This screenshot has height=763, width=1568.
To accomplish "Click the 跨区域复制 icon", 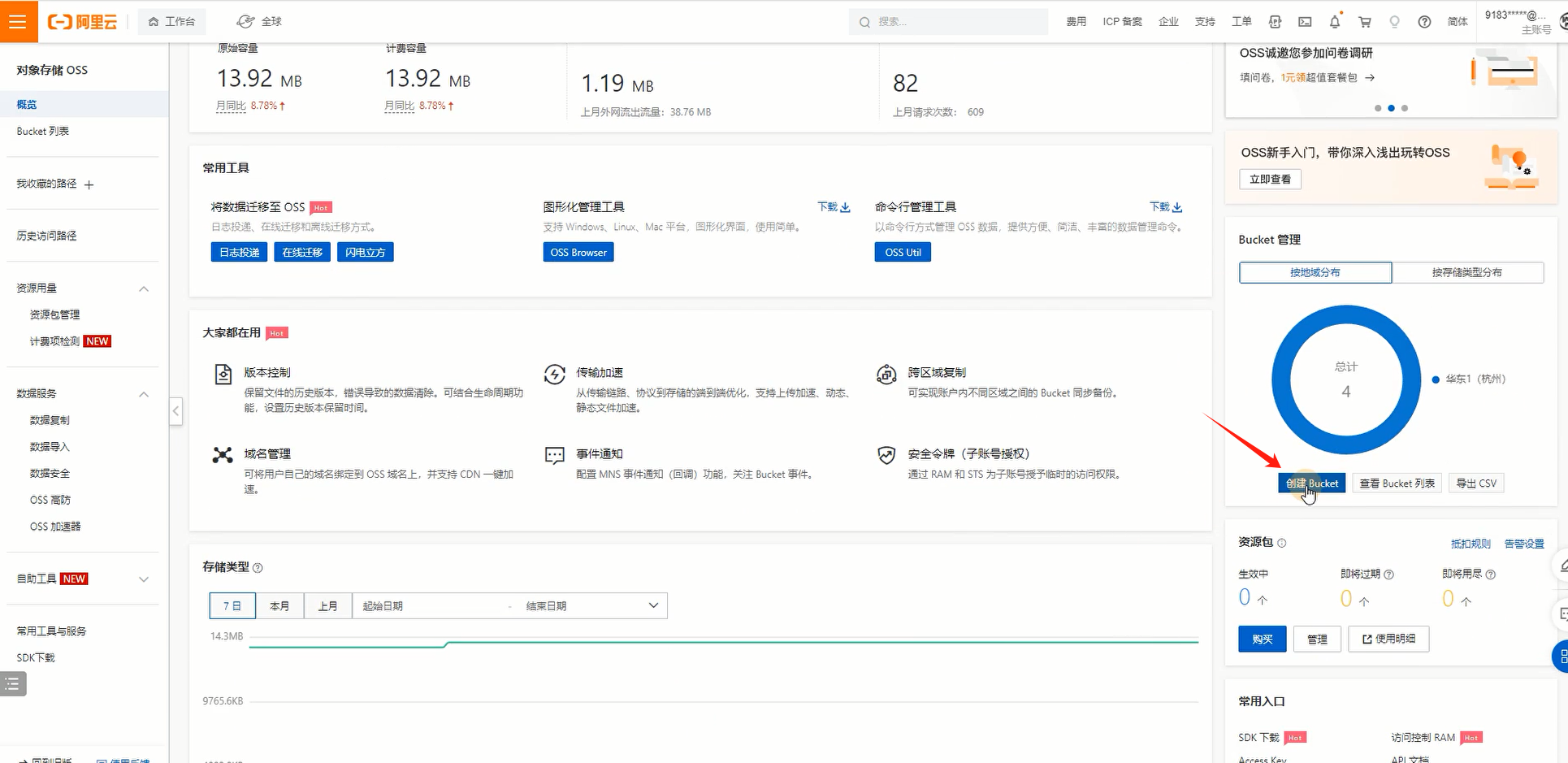I will tap(886, 375).
